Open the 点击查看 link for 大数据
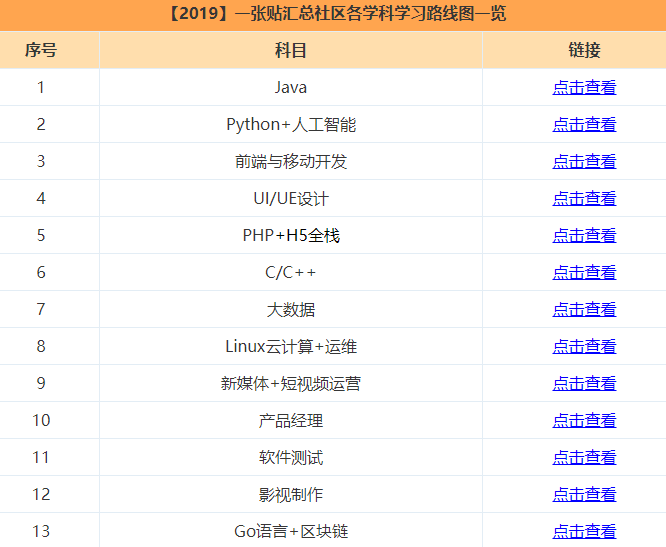Image resolution: width=666 pixels, height=547 pixels. [584, 309]
